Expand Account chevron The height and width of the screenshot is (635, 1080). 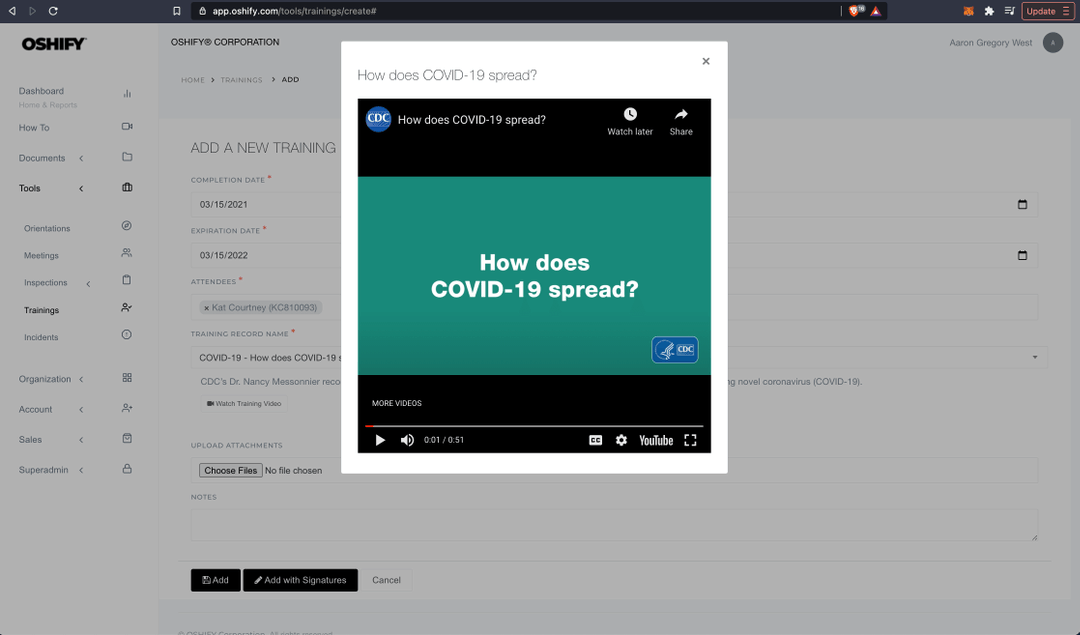tap(81, 410)
